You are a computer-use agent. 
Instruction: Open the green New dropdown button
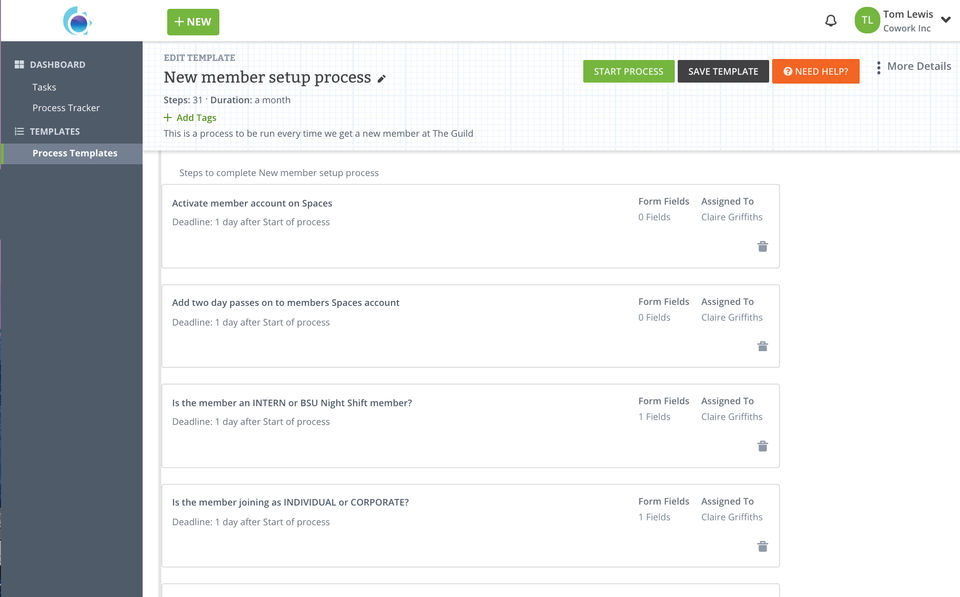(193, 22)
